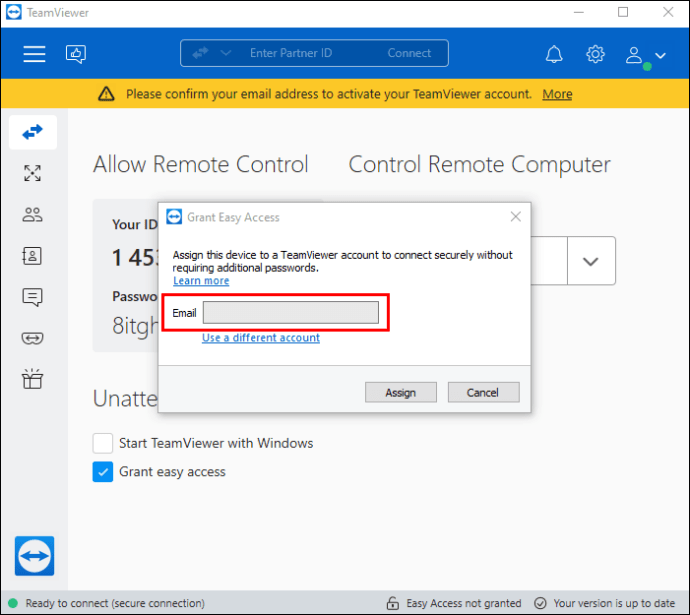Maximize the TeamViewer window
This screenshot has width=690, height=615.
pyautogui.click(x=623, y=12)
